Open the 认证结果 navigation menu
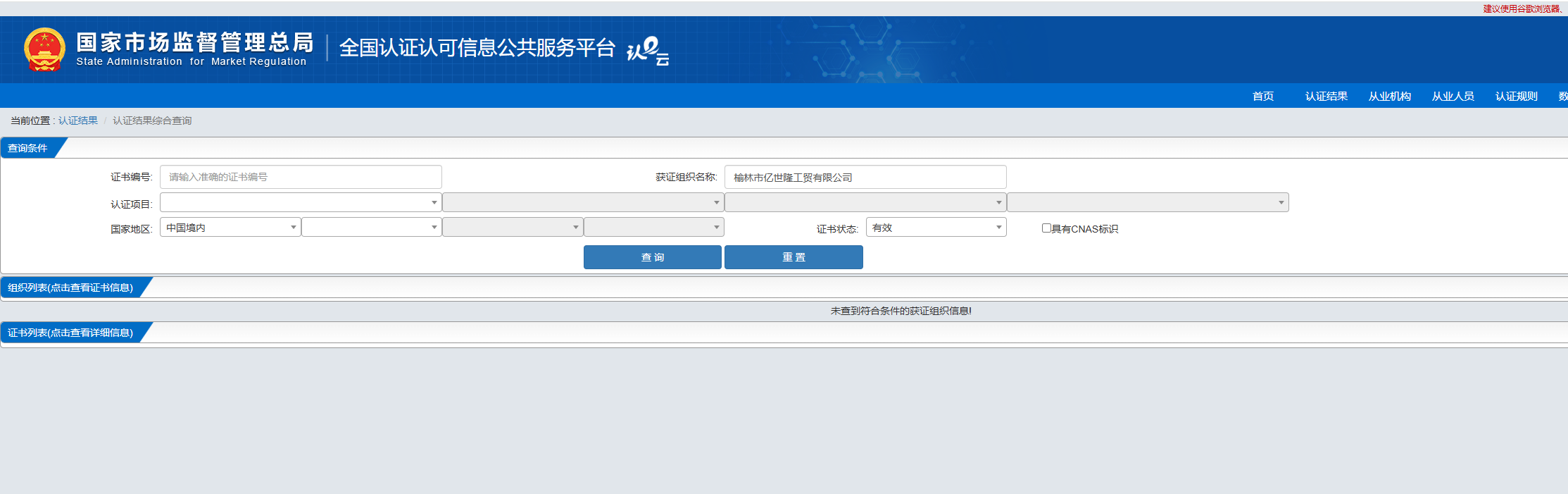The width and height of the screenshot is (1568, 494). pyautogui.click(x=1326, y=96)
